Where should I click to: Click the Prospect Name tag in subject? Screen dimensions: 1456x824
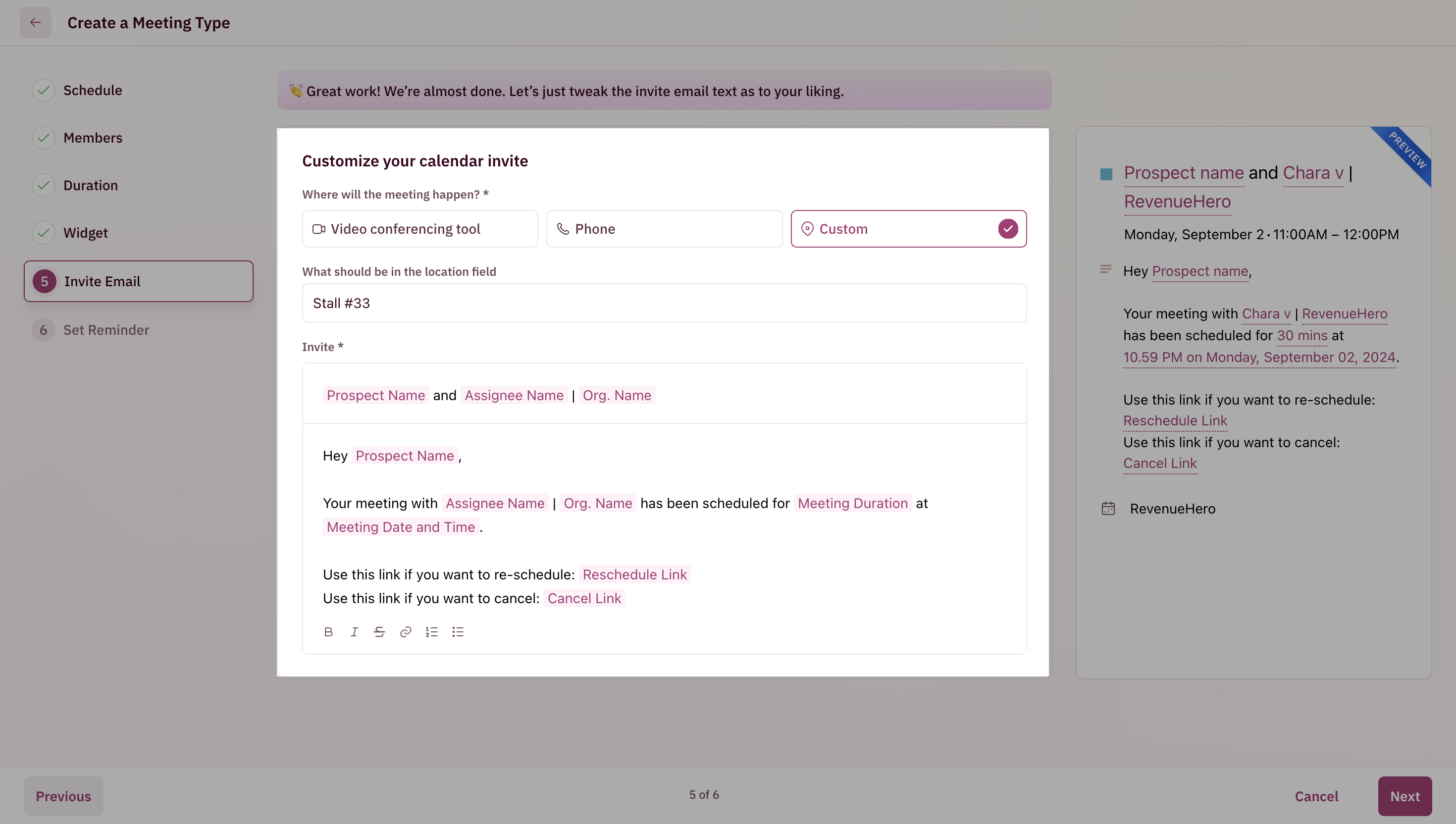pyautogui.click(x=376, y=396)
